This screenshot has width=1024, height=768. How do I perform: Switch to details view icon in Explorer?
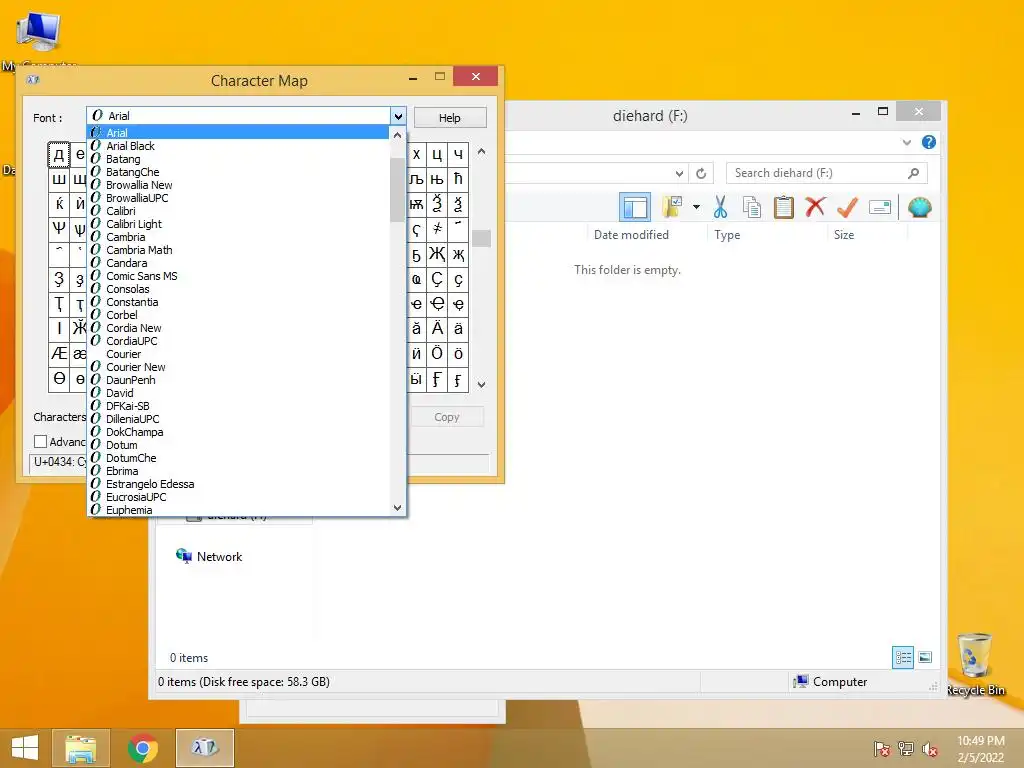point(903,657)
